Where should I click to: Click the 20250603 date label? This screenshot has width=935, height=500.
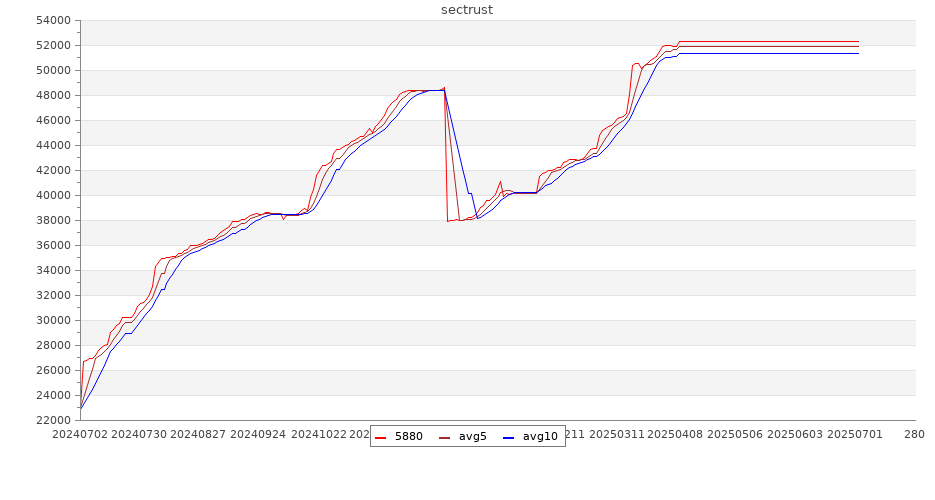pos(795,434)
